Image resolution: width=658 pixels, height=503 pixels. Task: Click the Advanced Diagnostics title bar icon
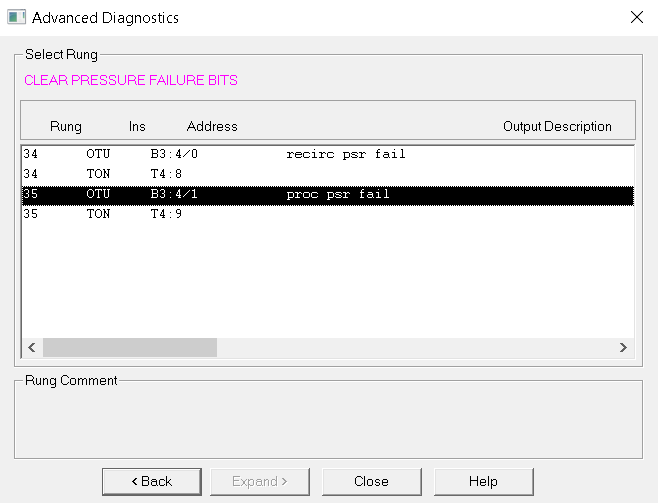pos(16,17)
